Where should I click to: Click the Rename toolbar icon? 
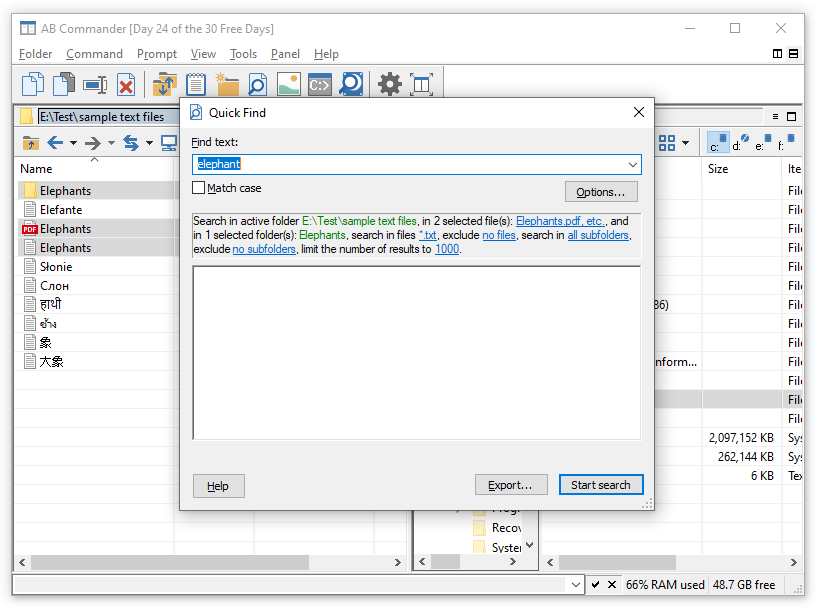coord(95,85)
